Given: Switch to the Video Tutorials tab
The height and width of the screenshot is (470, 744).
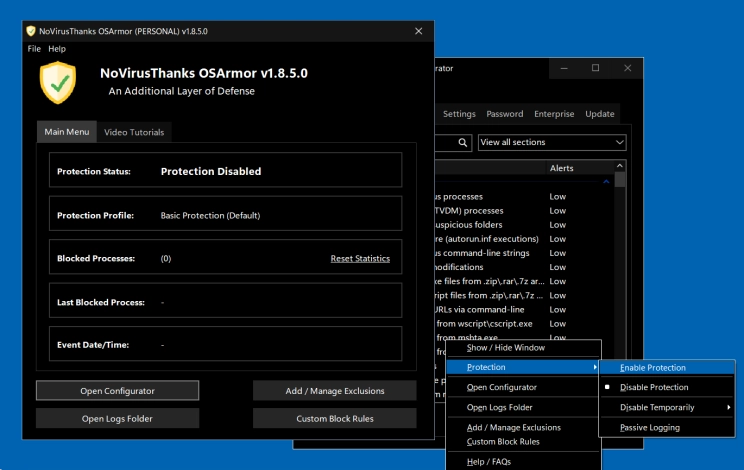Looking at the screenshot, I should tap(134, 132).
